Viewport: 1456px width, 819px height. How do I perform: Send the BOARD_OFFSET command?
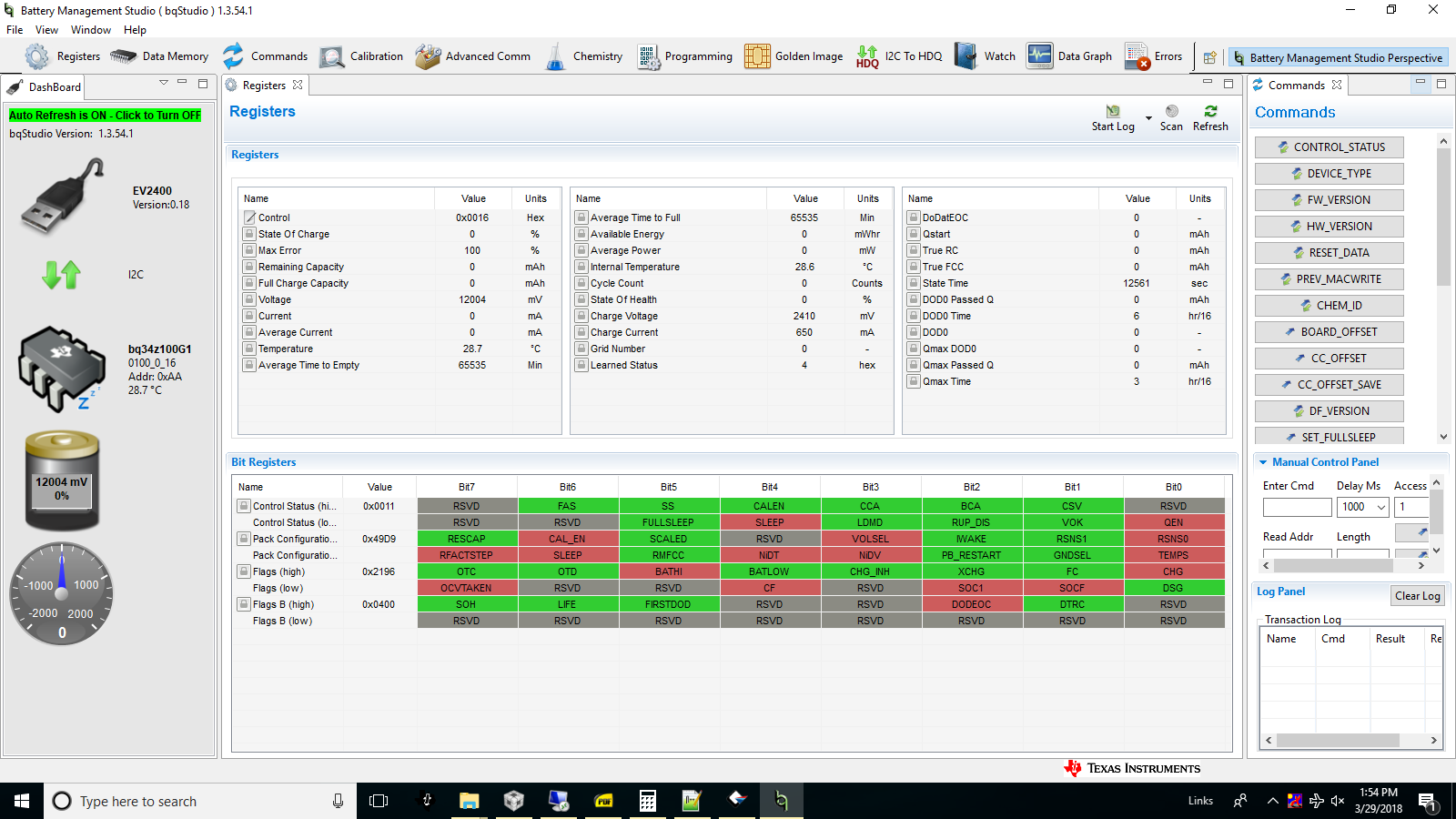(x=1330, y=332)
